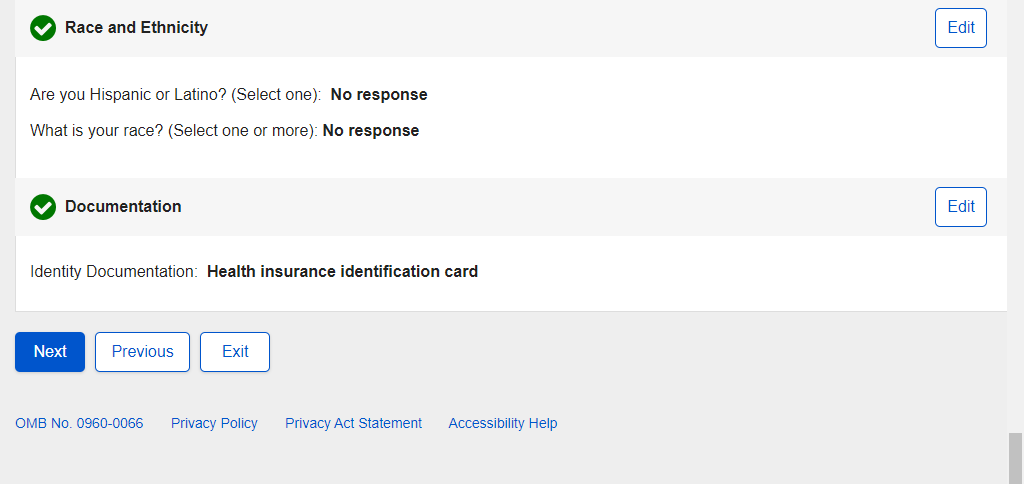
Task: Select the Race and Ethnicity heading
Action: coord(136,28)
